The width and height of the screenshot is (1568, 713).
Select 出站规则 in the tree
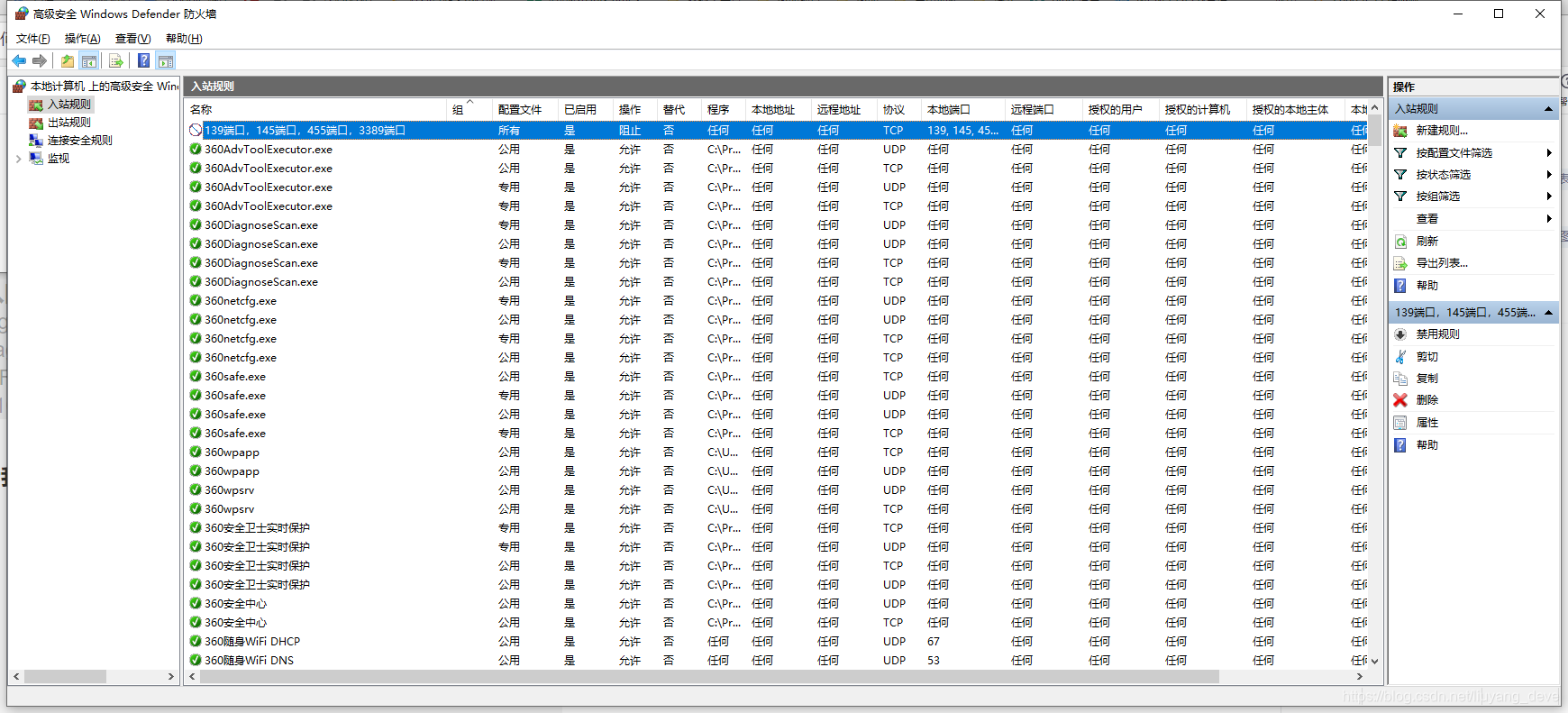pos(69,123)
